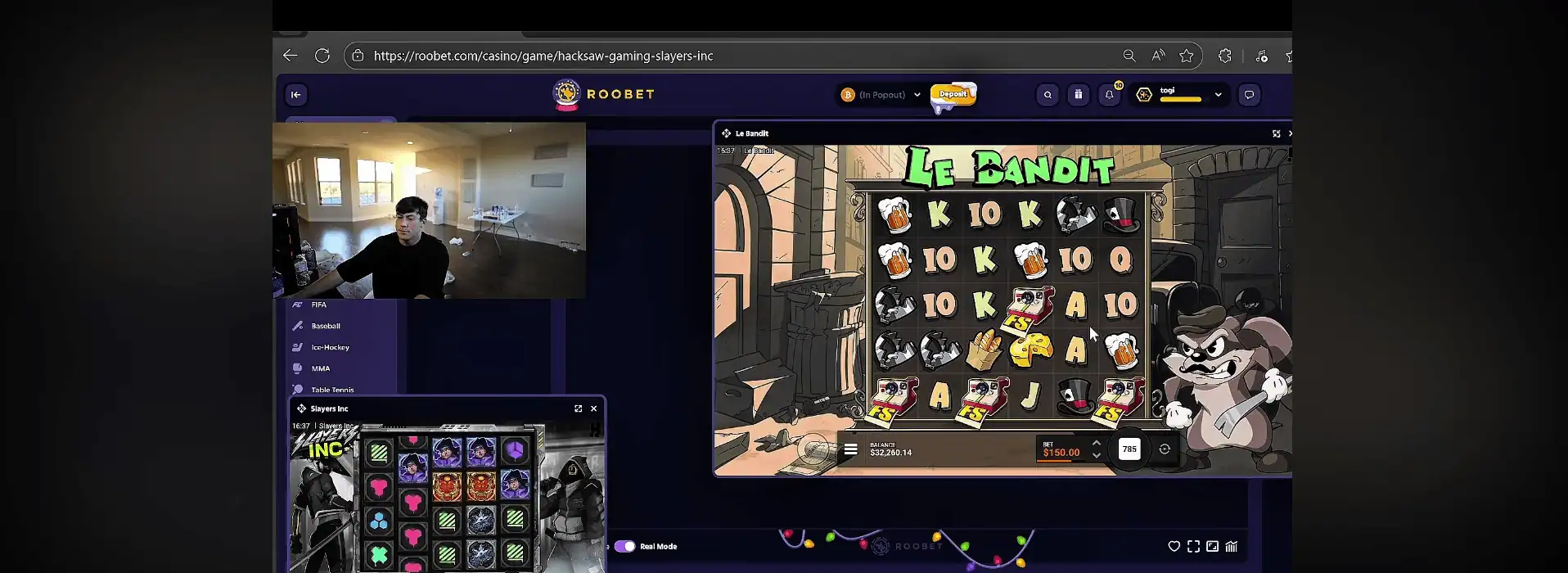Image resolution: width=1568 pixels, height=573 pixels.
Task: Enter fullscreen game view
Action: [1193, 546]
